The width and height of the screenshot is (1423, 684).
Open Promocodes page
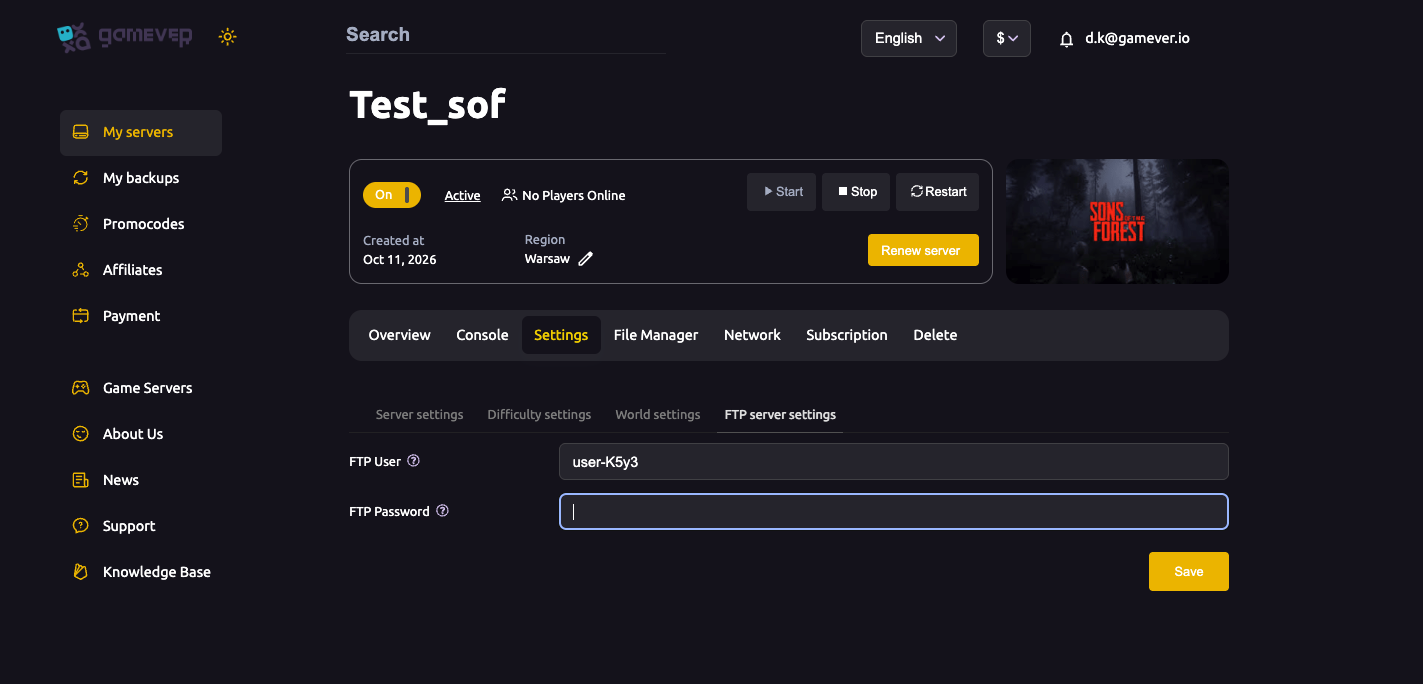[x=144, y=224]
